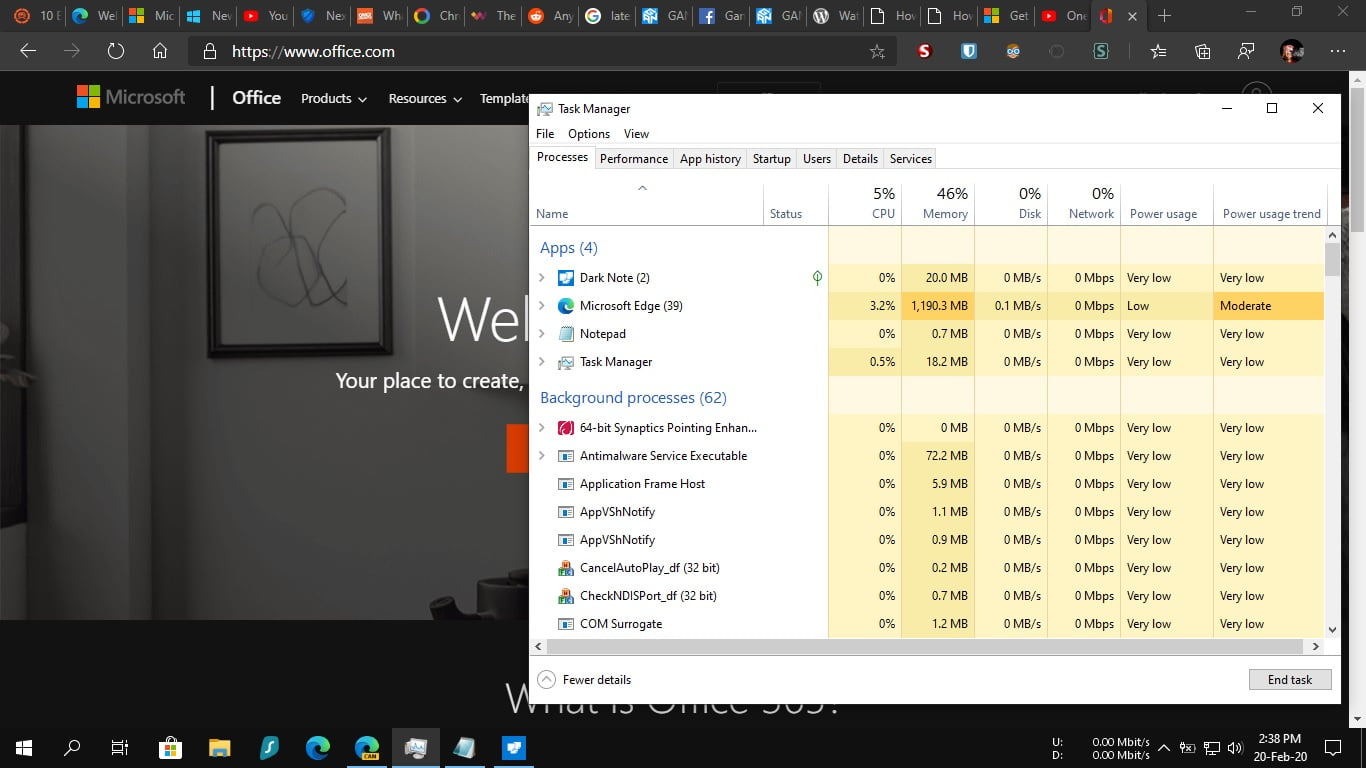This screenshot has width=1366, height=768.
Task: Click the browser profile avatar in Edge
Action: [1289, 50]
